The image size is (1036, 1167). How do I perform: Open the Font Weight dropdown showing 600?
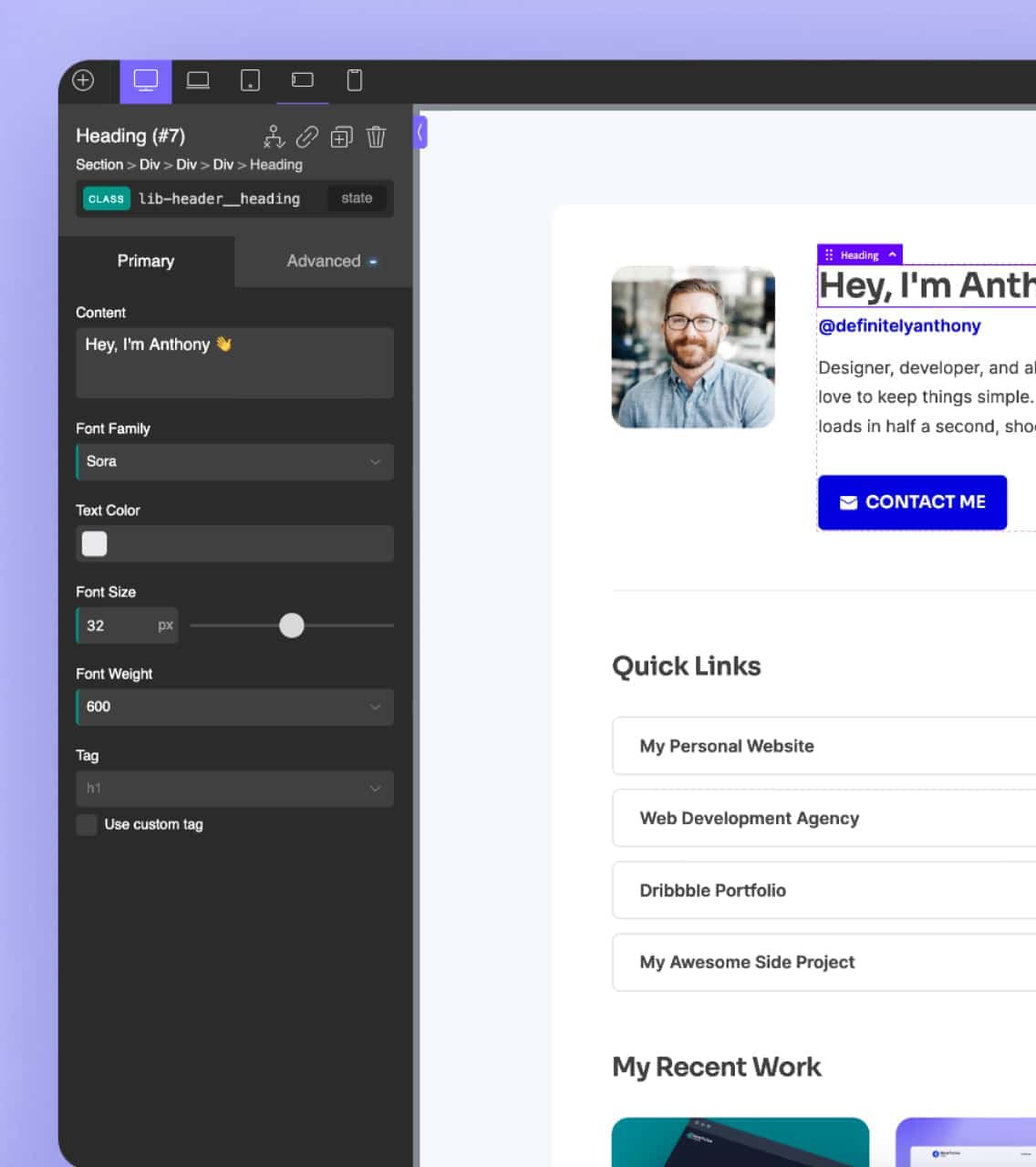[233, 707]
